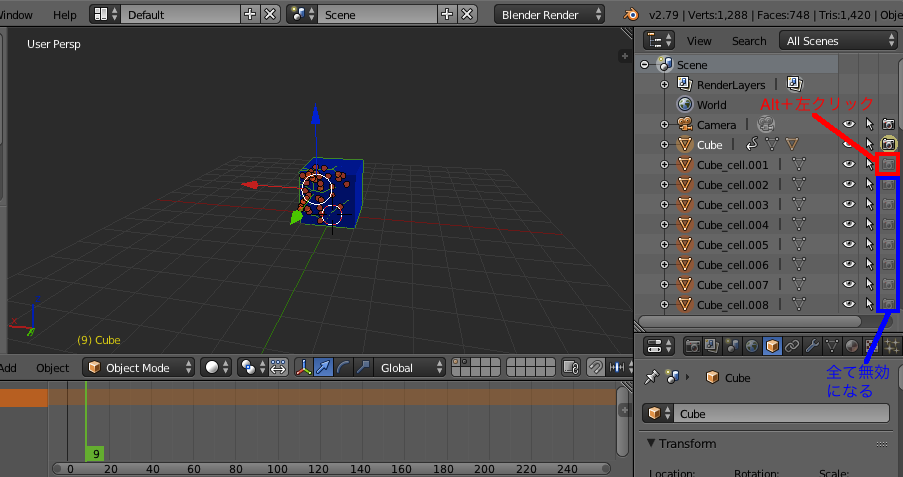This screenshot has height=477, width=903.
Task: Switch to the Render Layers properties tab
Action: [x=712, y=346]
